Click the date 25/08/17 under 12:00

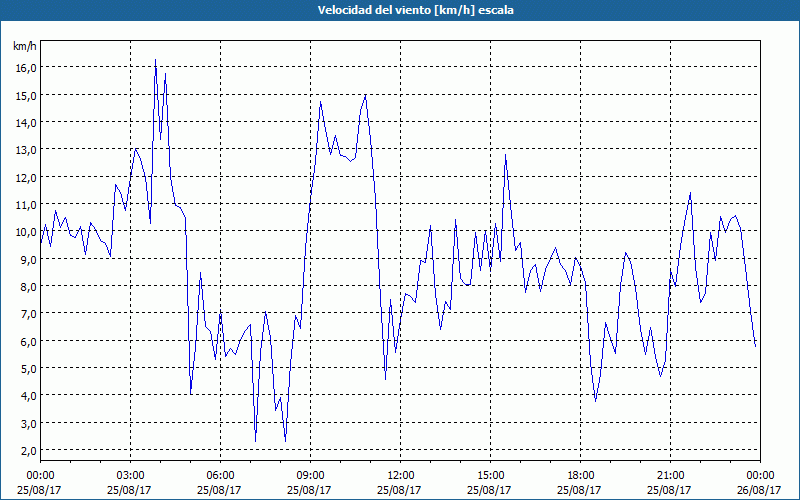399,490
